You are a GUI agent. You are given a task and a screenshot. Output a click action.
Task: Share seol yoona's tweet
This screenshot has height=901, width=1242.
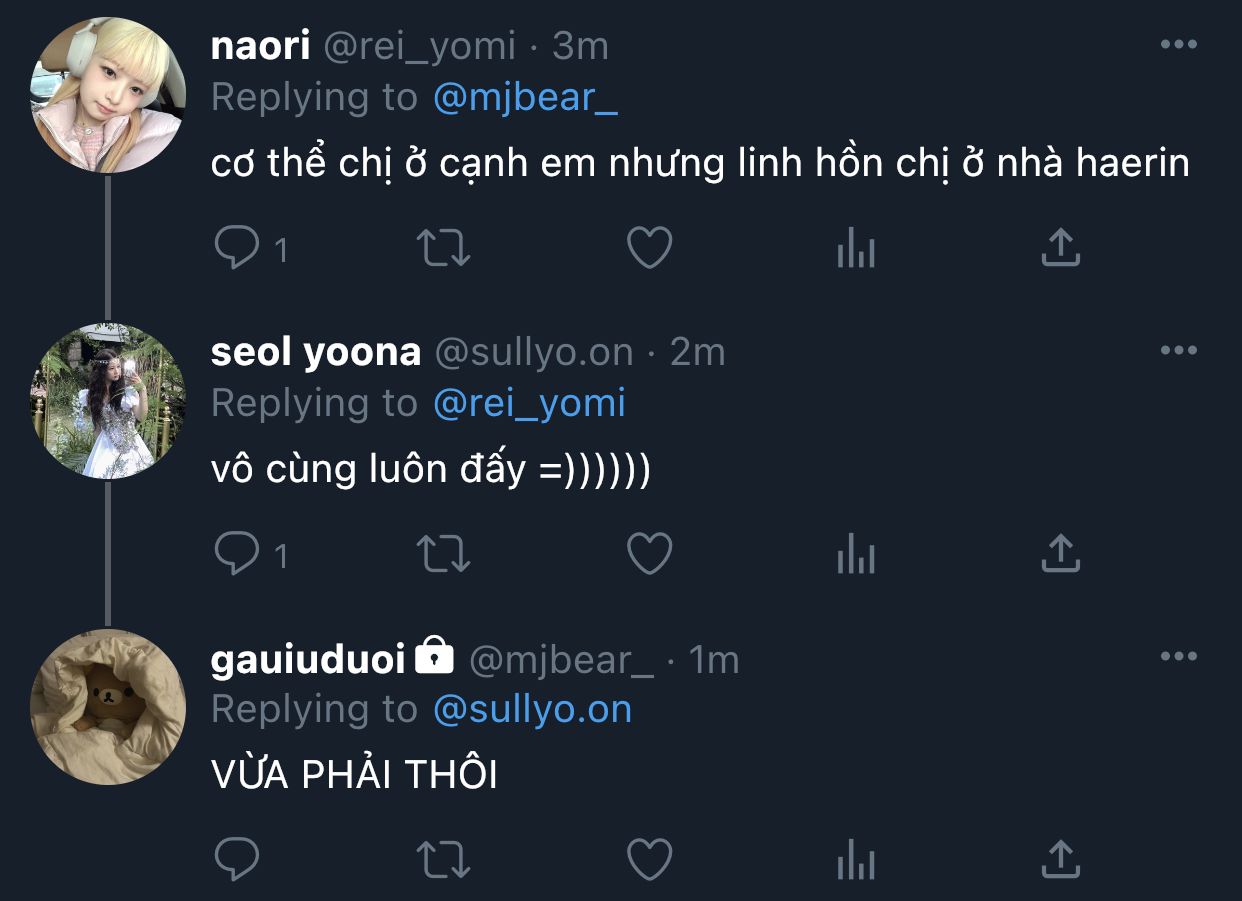tap(1061, 553)
